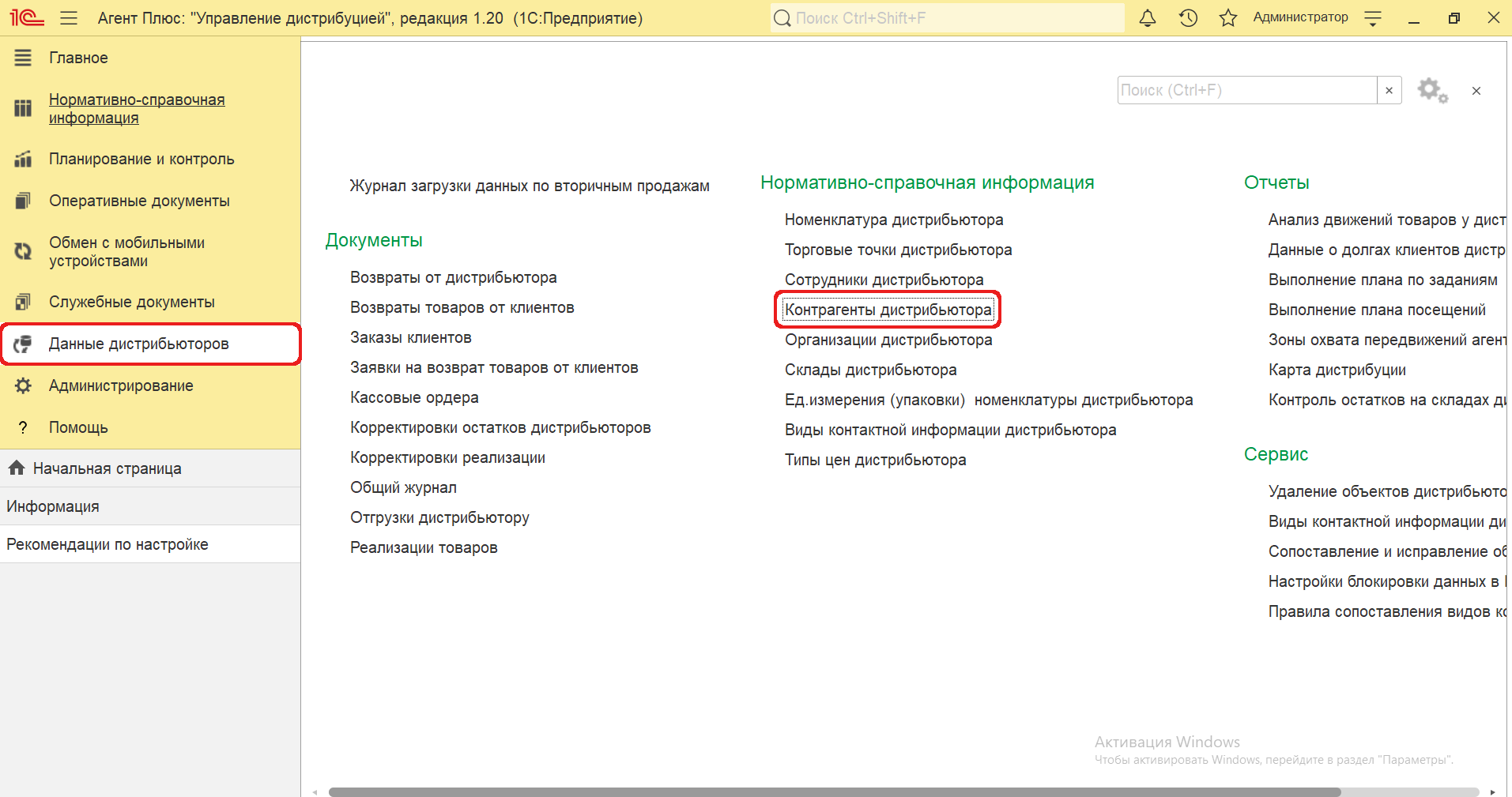
Task: Open Номенклатура дистрибьютора
Action: (894, 220)
